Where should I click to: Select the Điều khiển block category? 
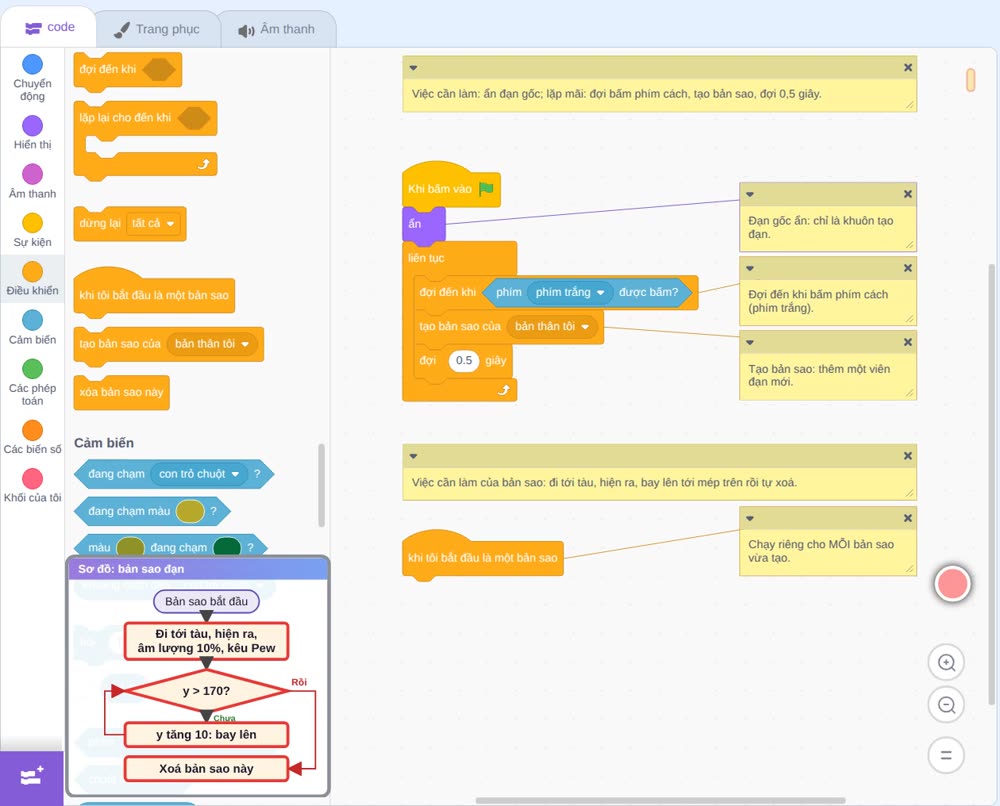pyautogui.click(x=32, y=279)
